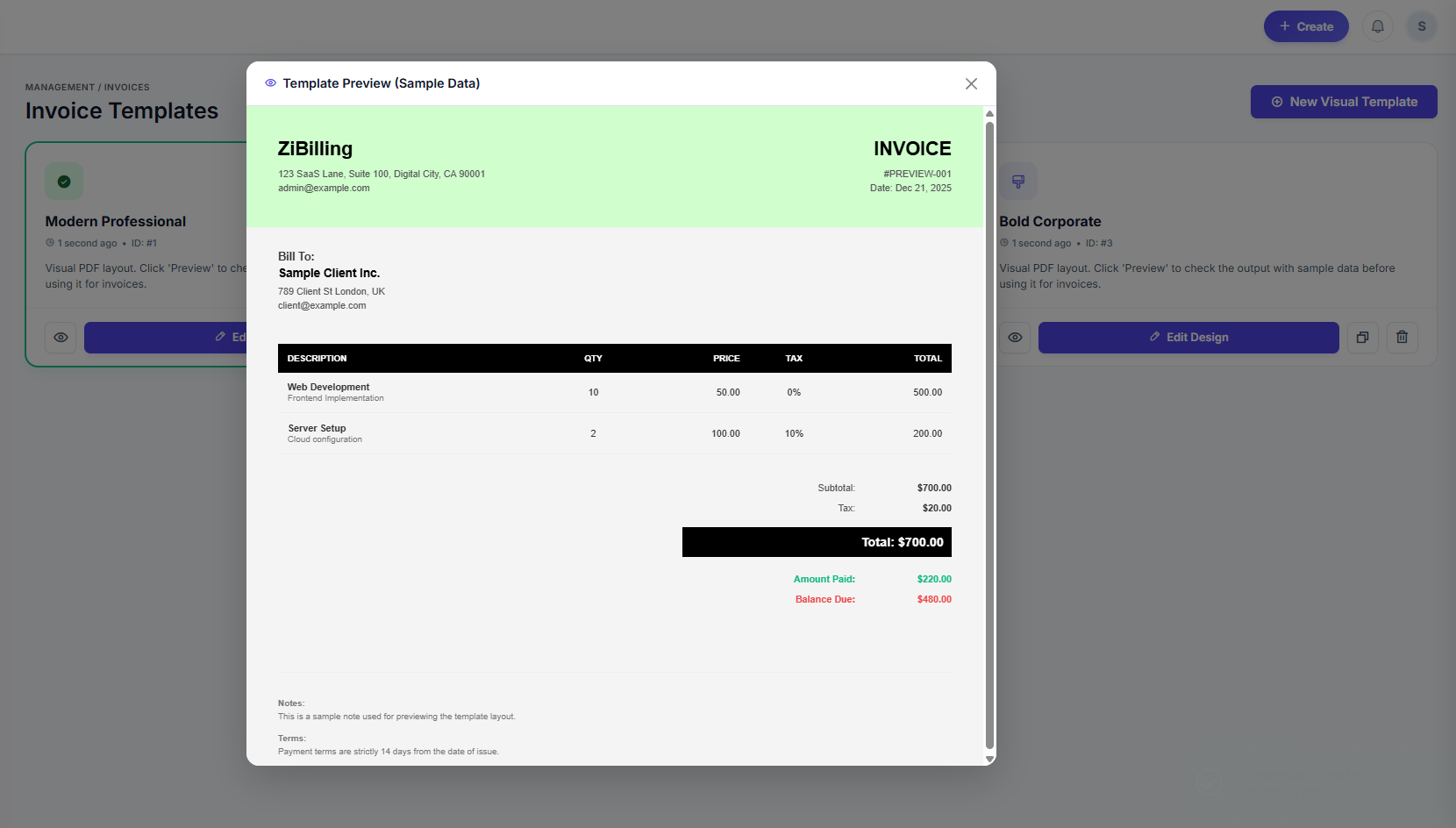Image resolution: width=1456 pixels, height=828 pixels.
Task: Click the New Visual Template button
Action: coord(1343,102)
